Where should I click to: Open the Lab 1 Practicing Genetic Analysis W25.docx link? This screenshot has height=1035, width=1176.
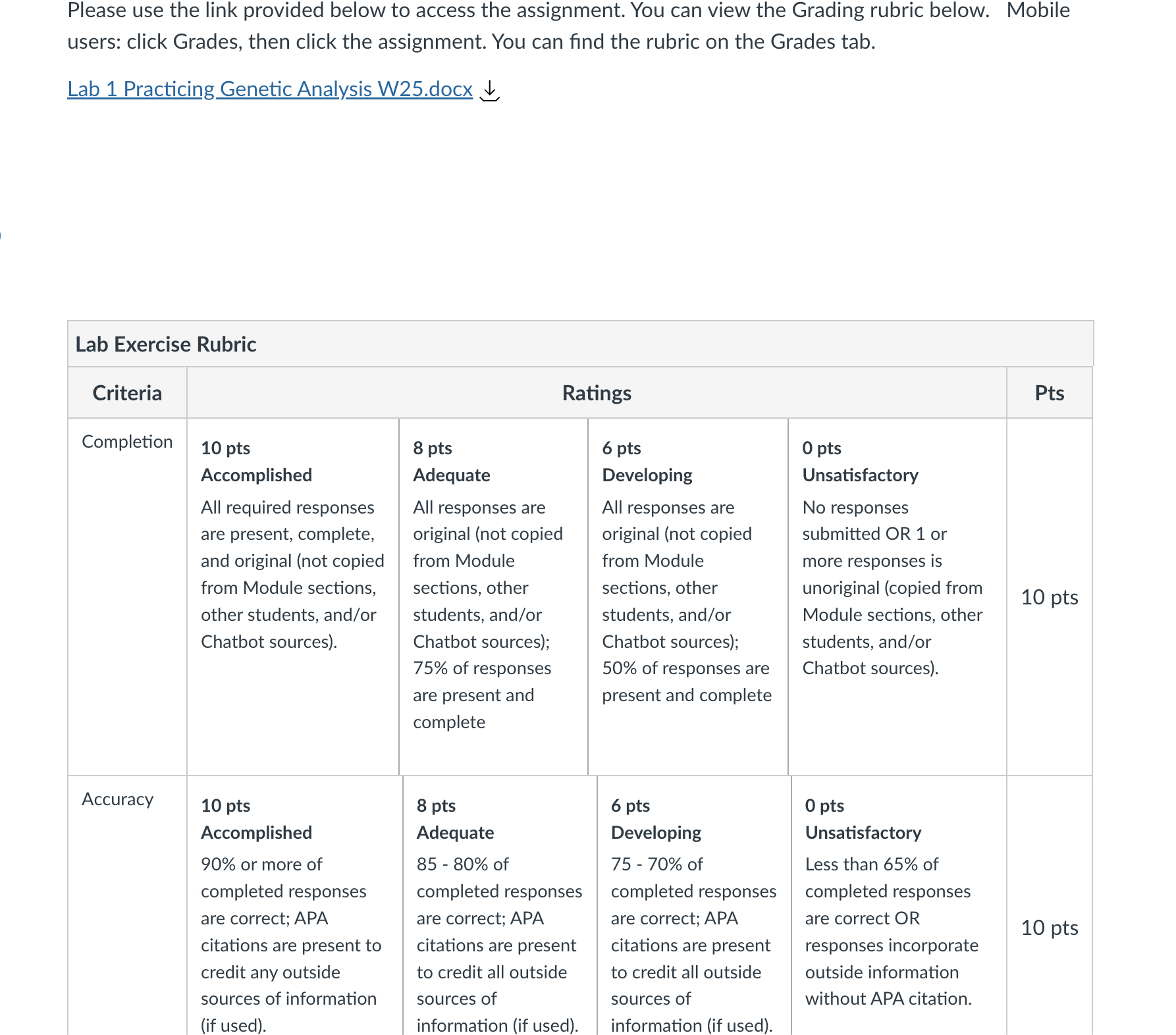click(270, 89)
